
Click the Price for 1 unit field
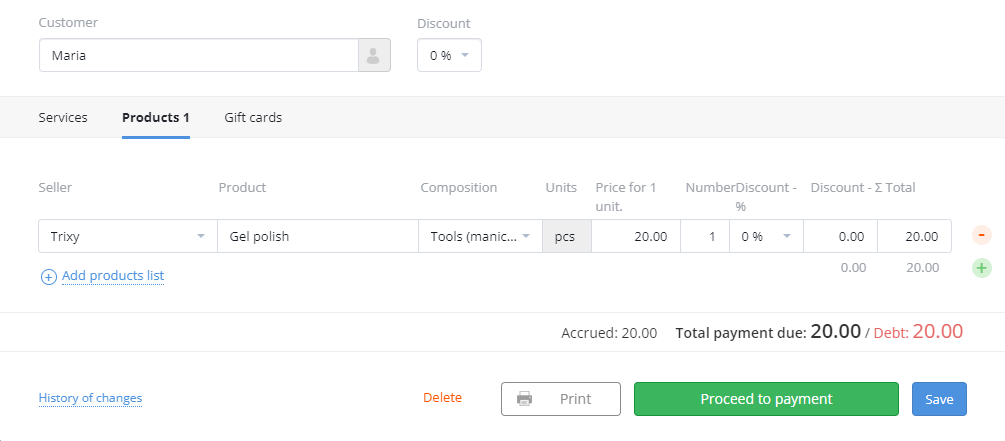click(x=636, y=236)
